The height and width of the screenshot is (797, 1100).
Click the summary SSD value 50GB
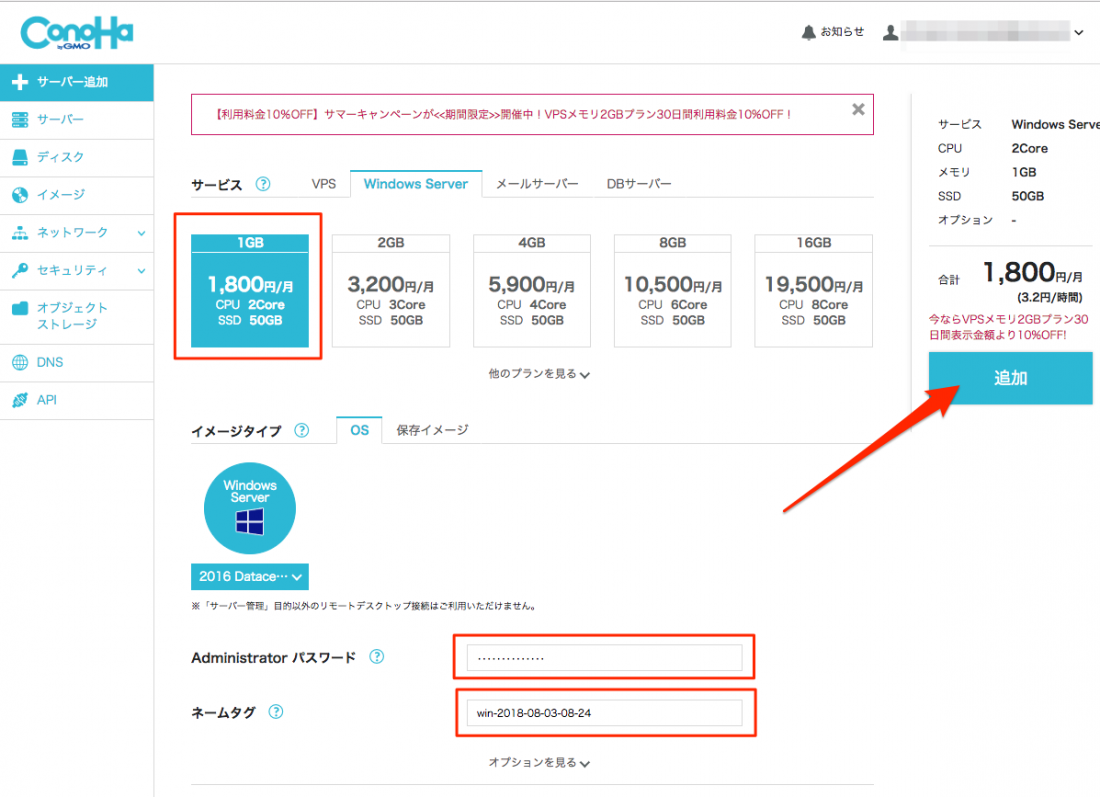click(x=1027, y=196)
